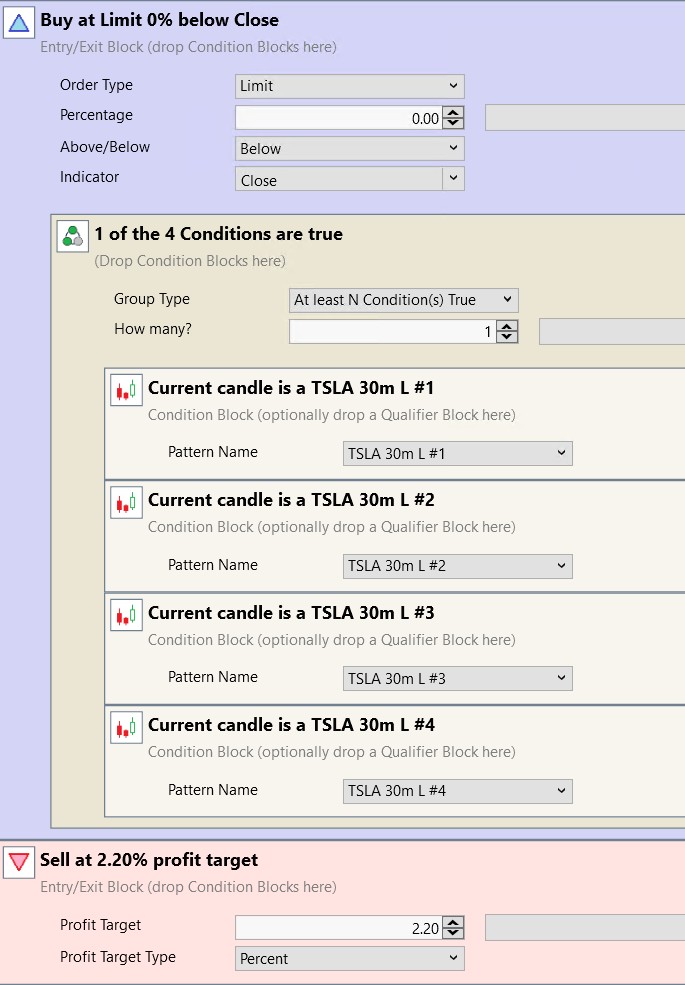Increase the Percentage value with up arrow
Image resolution: width=685 pixels, height=985 pixels.
click(x=453, y=113)
